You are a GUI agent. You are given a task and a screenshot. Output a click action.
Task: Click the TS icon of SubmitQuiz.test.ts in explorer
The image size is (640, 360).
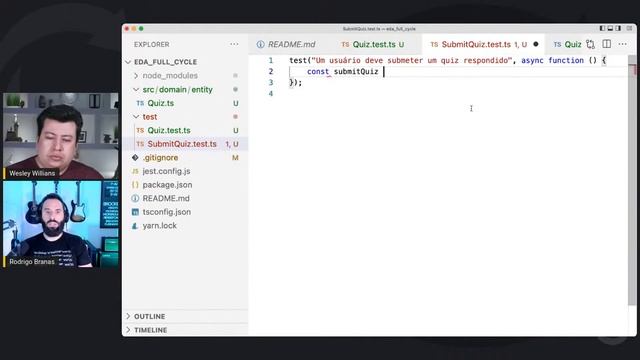pyautogui.click(x=140, y=144)
